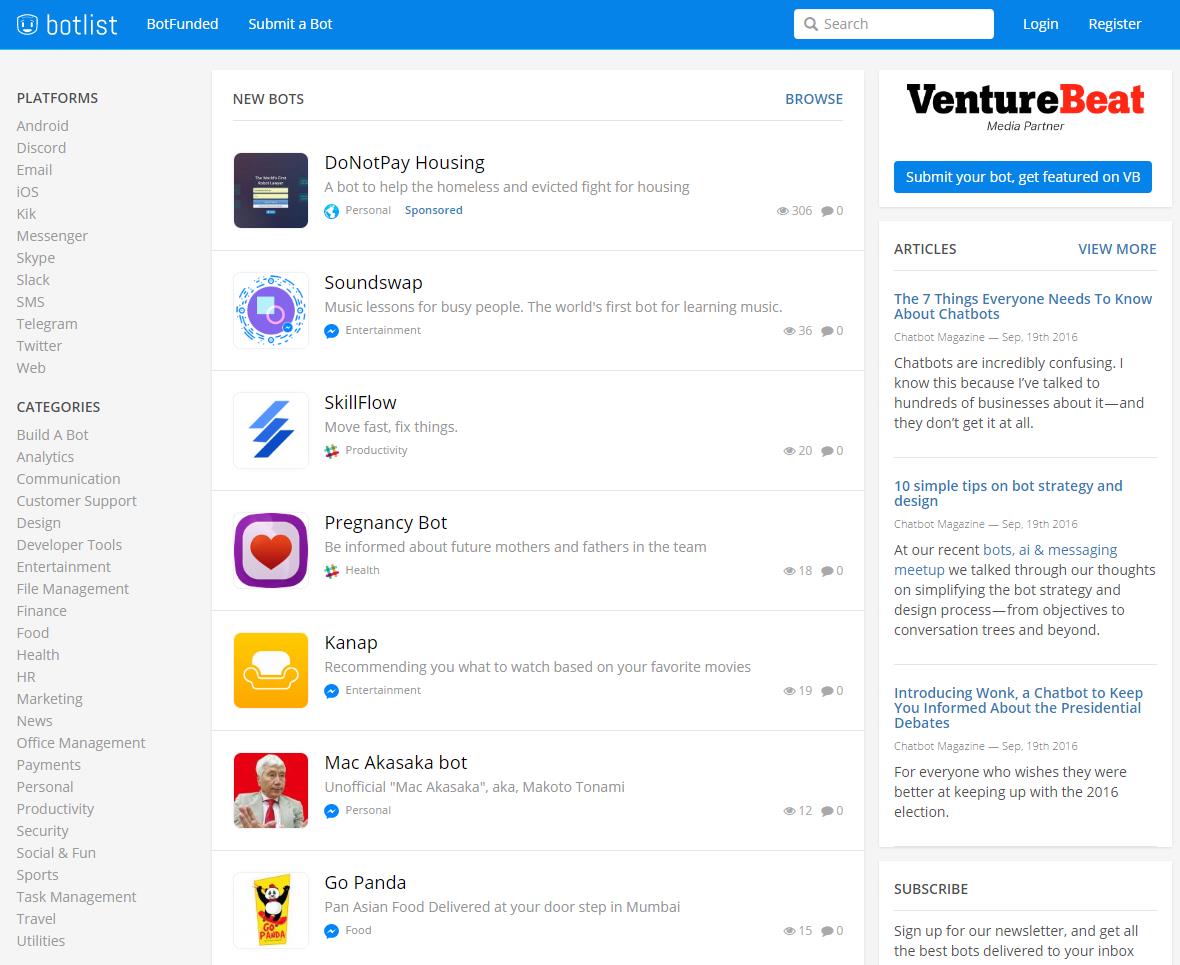Viewport: 1180px width, 965px height.
Task: Click the Kanap couch icon
Action: coord(270,670)
